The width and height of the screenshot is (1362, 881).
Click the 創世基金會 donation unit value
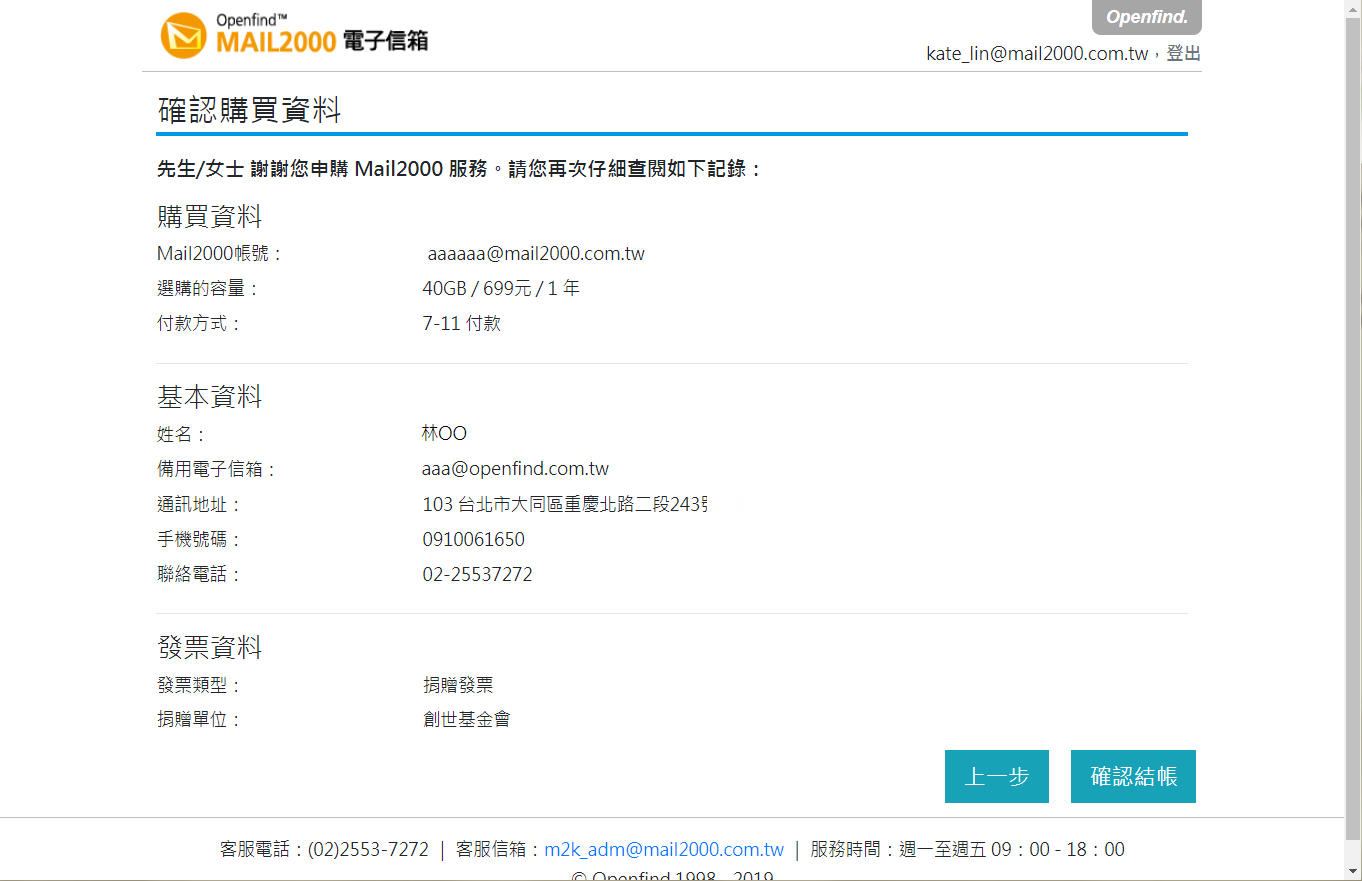(x=467, y=719)
